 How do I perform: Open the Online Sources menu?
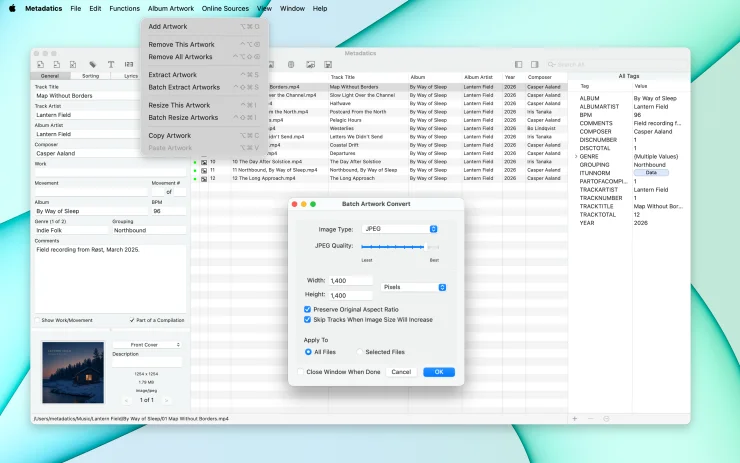[x=225, y=8]
